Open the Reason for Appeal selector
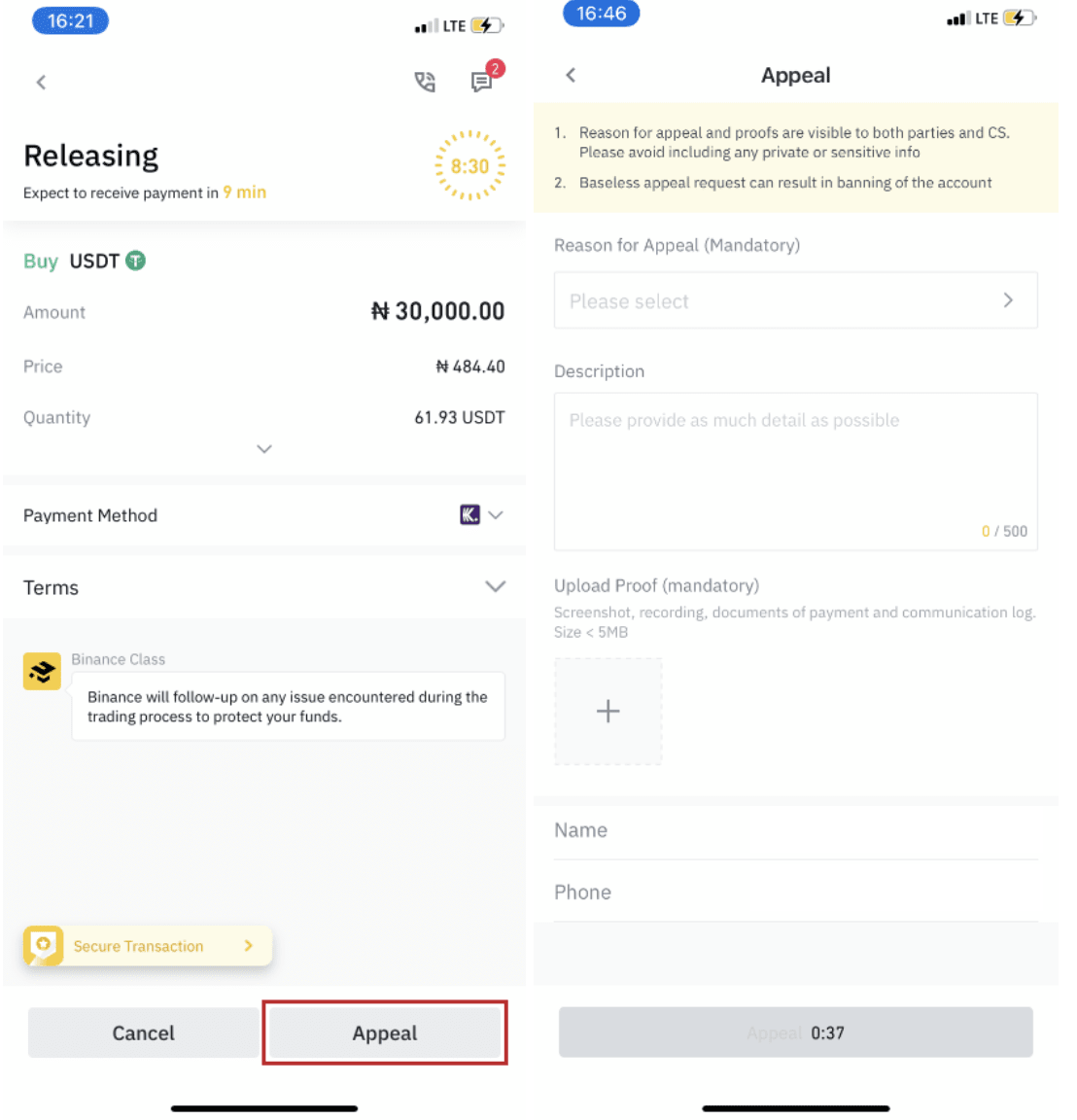Viewport: 1077px width, 1120px height. (x=795, y=300)
